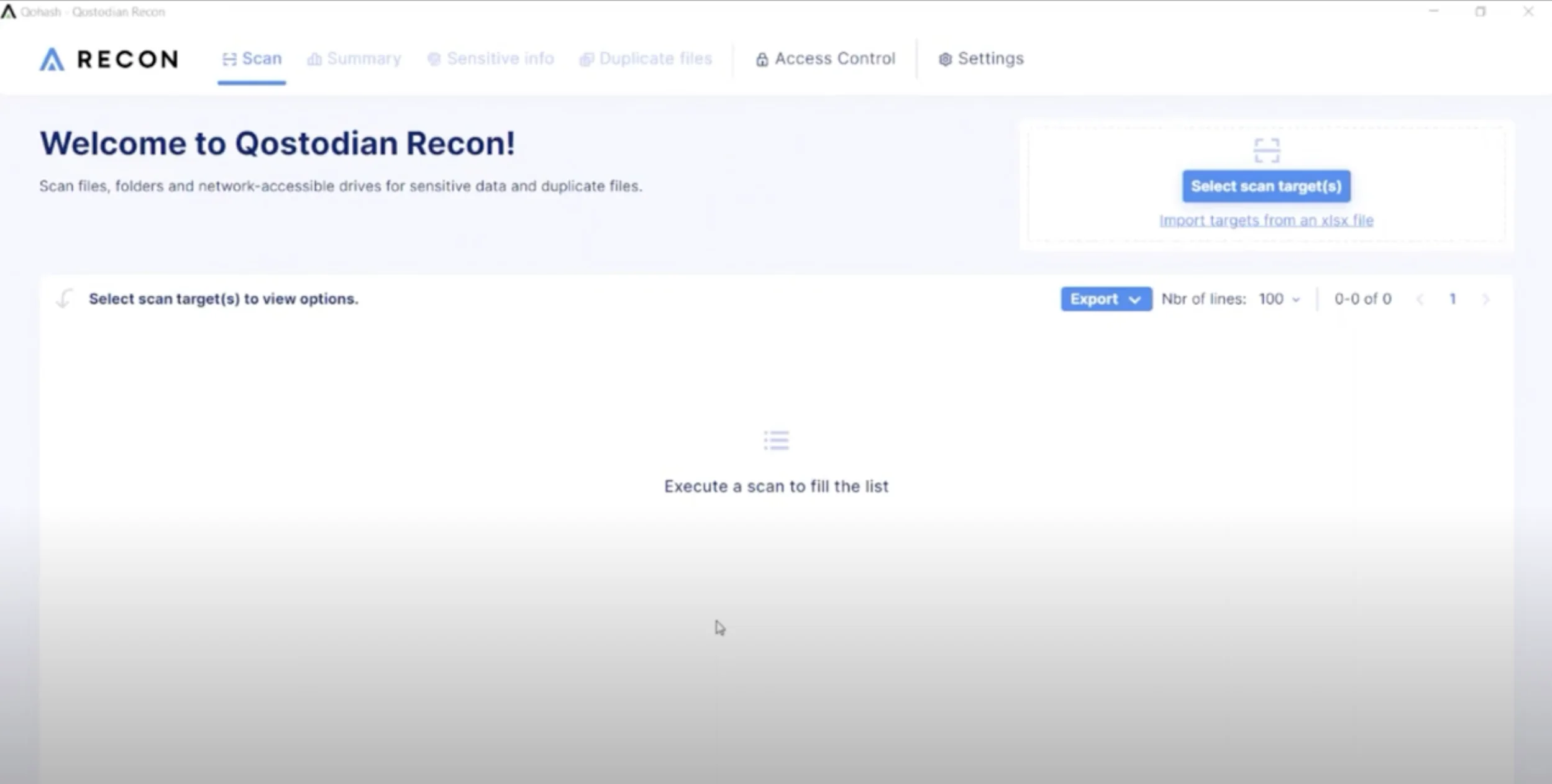Click the Qohash app icon in the title bar

(8, 11)
